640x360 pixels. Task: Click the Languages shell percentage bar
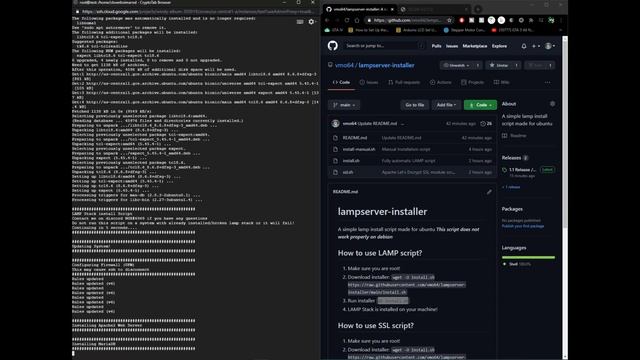528,258
